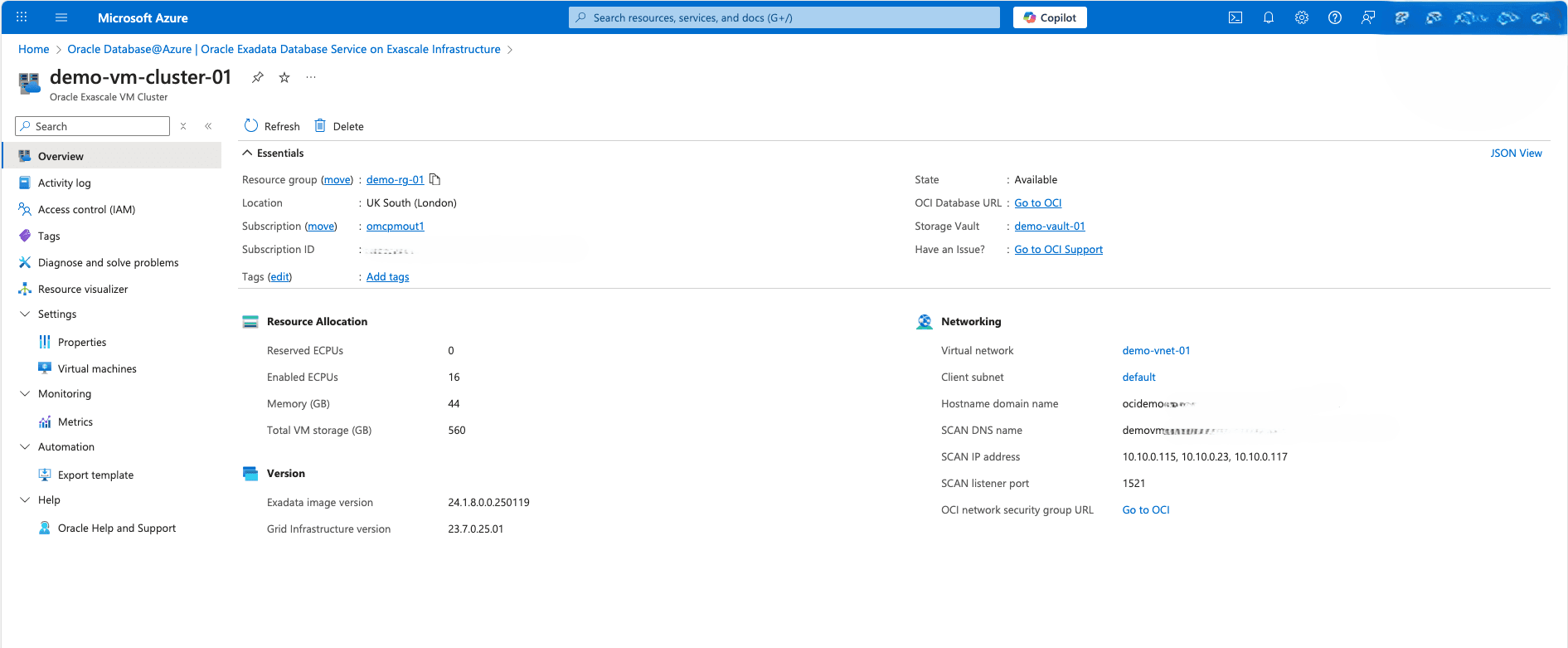Click Go to OCI Support link
1568x648 pixels.
pyautogui.click(x=1059, y=249)
